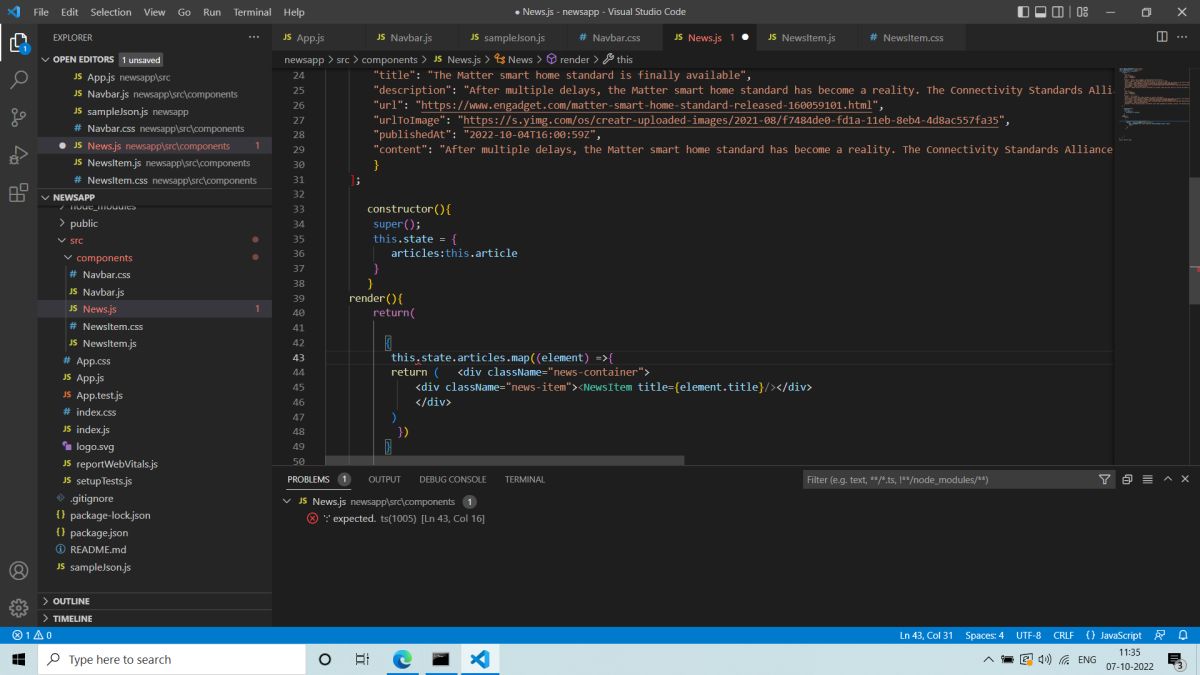Switch to the TERMINAL panel tab
The width and height of the screenshot is (1200, 675).
pos(525,480)
